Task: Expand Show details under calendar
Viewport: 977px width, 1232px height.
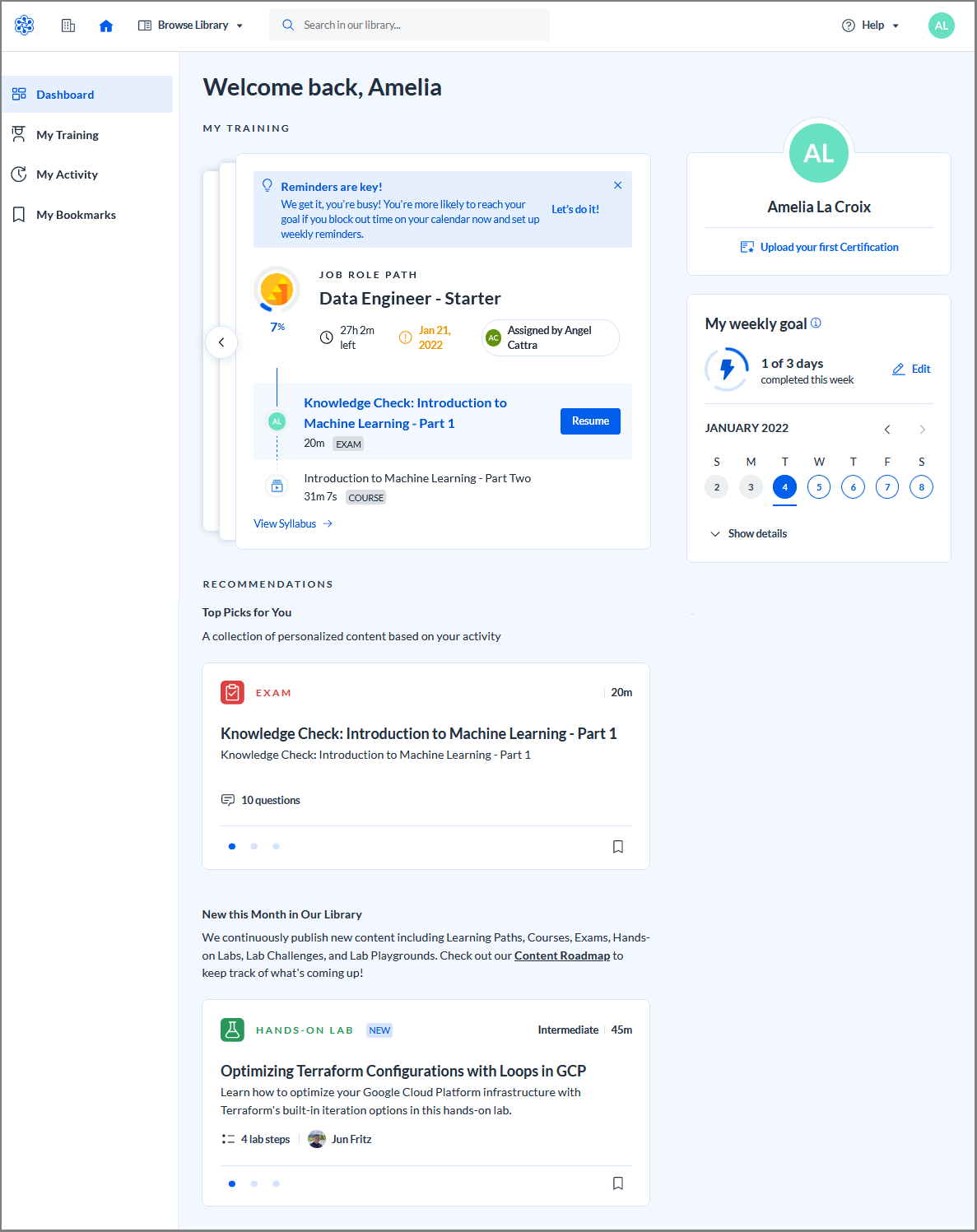Action: pyautogui.click(x=748, y=533)
